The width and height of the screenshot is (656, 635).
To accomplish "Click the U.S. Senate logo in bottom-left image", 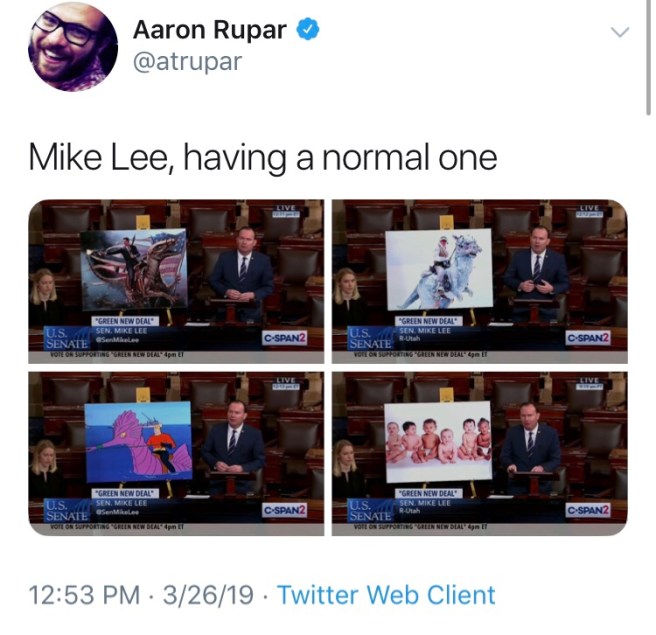I will tap(67, 511).
